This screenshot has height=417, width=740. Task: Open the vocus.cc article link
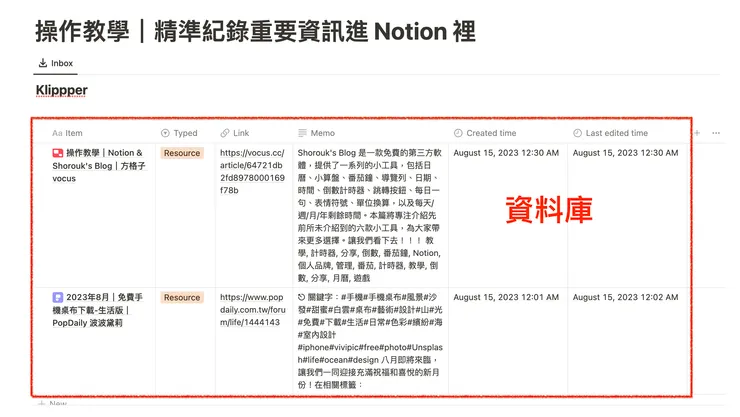point(252,171)
